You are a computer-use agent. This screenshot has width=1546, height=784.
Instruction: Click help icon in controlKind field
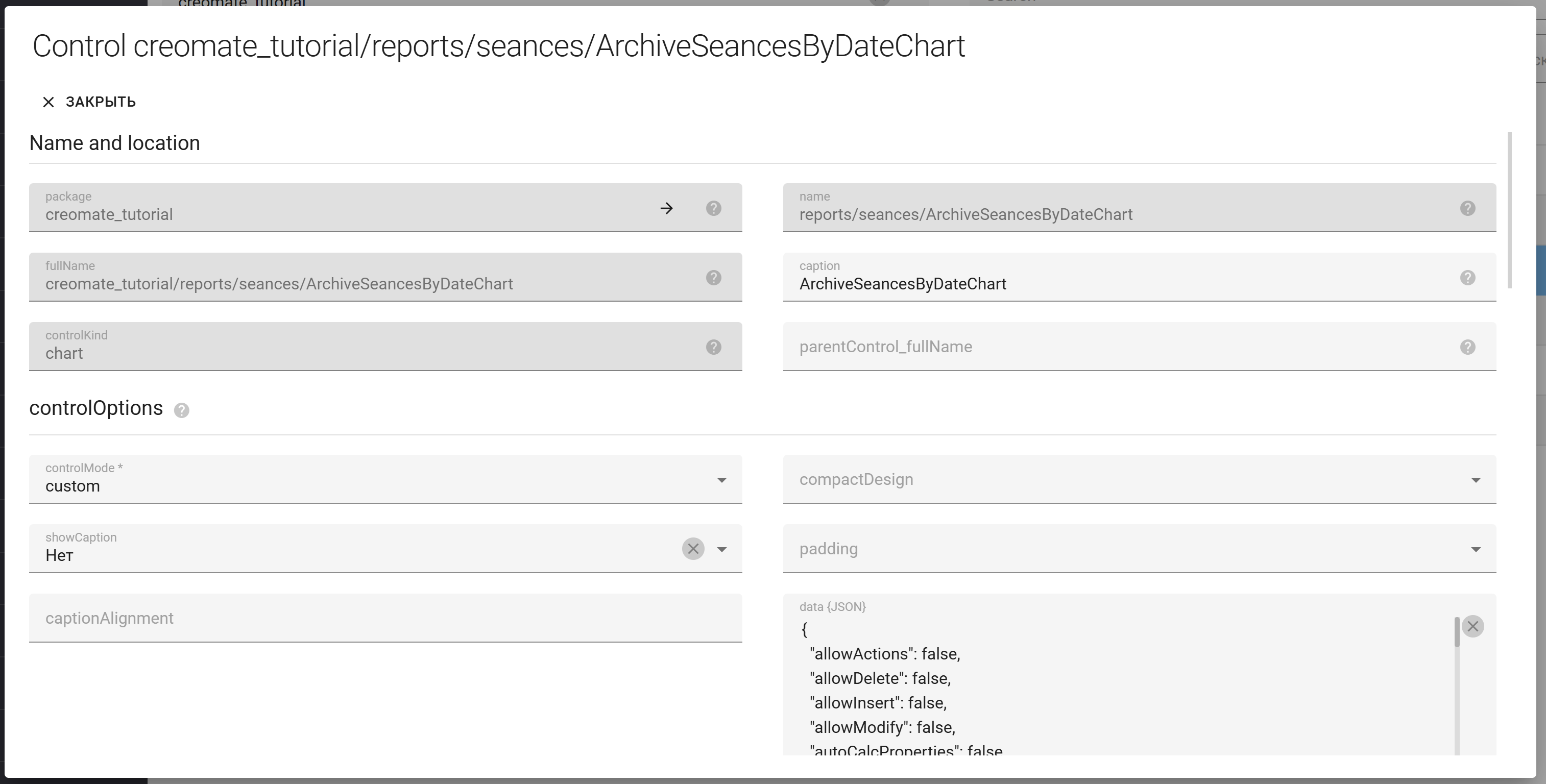713,347
